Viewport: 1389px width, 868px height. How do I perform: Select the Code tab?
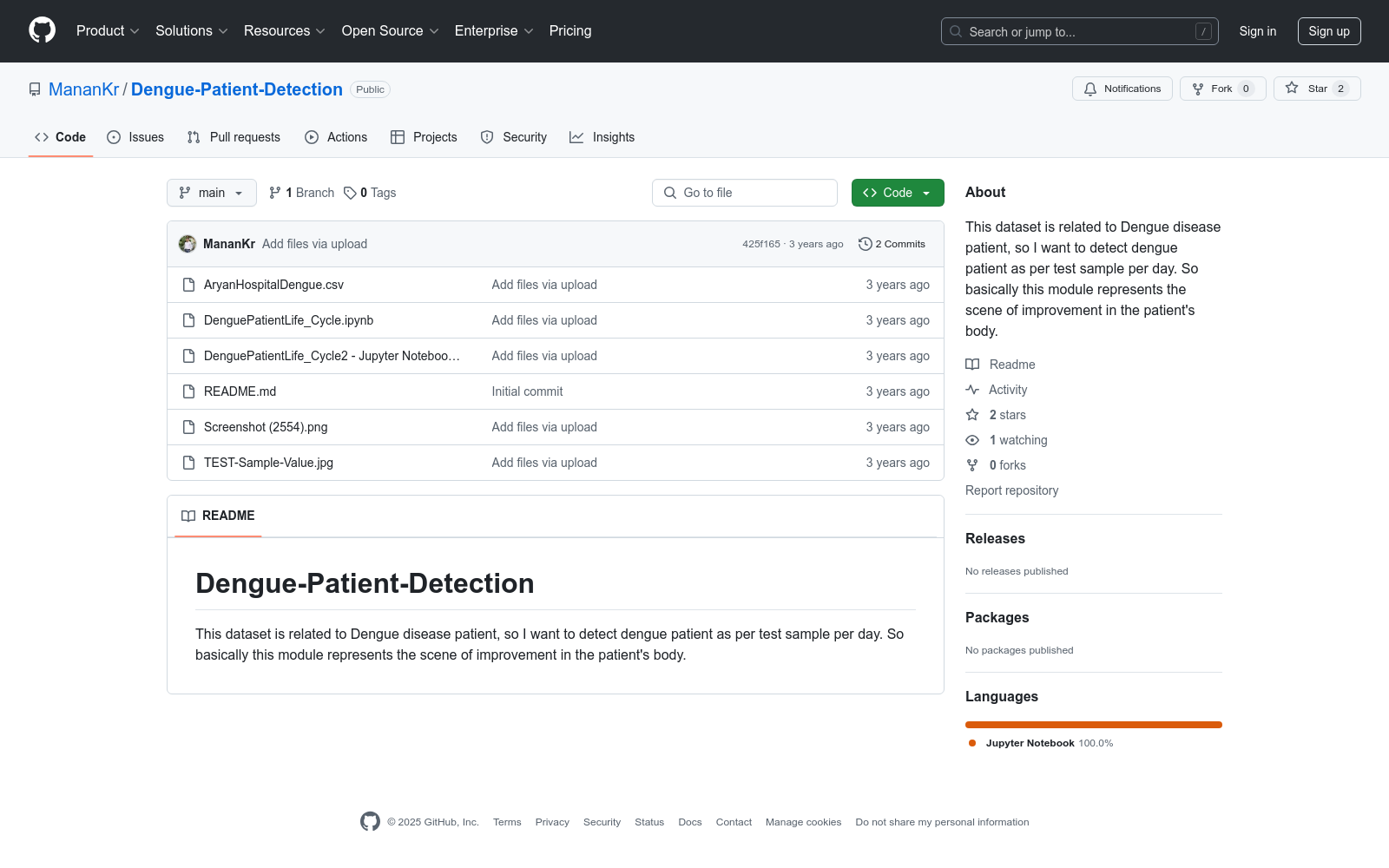61,137
